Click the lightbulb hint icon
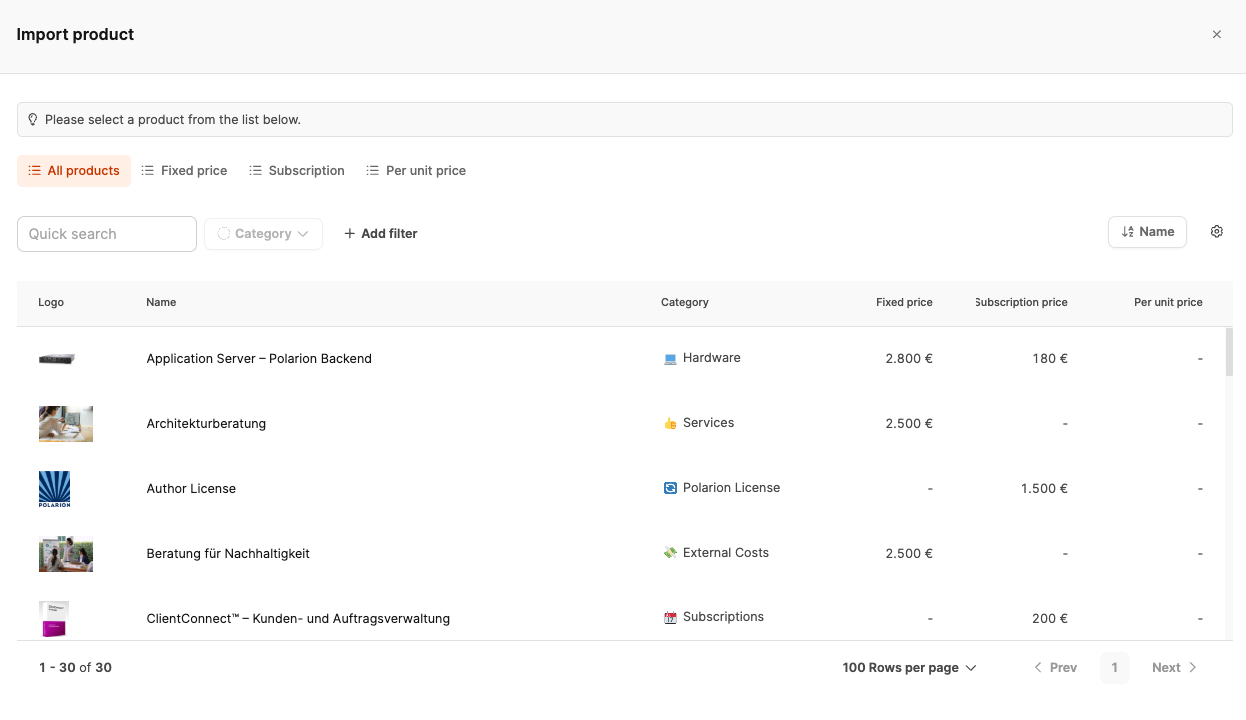Viewport: 1246px width, 720px height. pyautogui.click(x=32, y=120)
